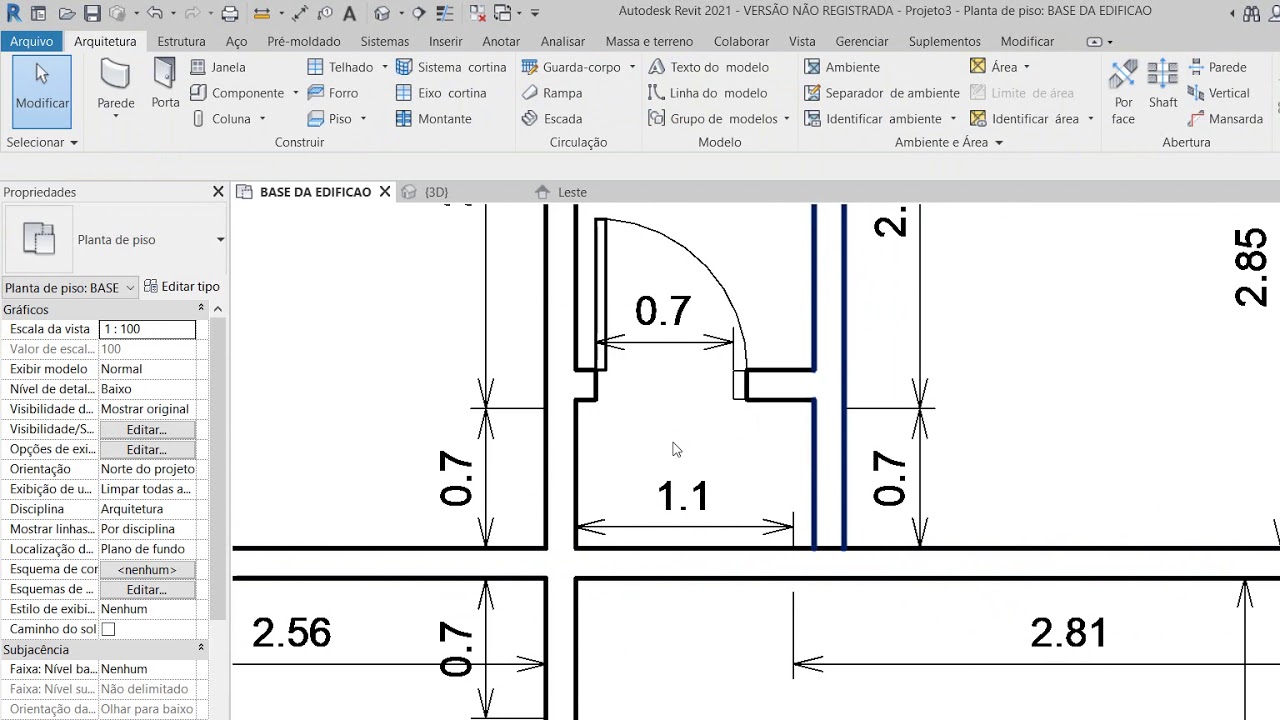Open Componente dropdown arrow
The image size is (1280, 720).
click(295, 93)
